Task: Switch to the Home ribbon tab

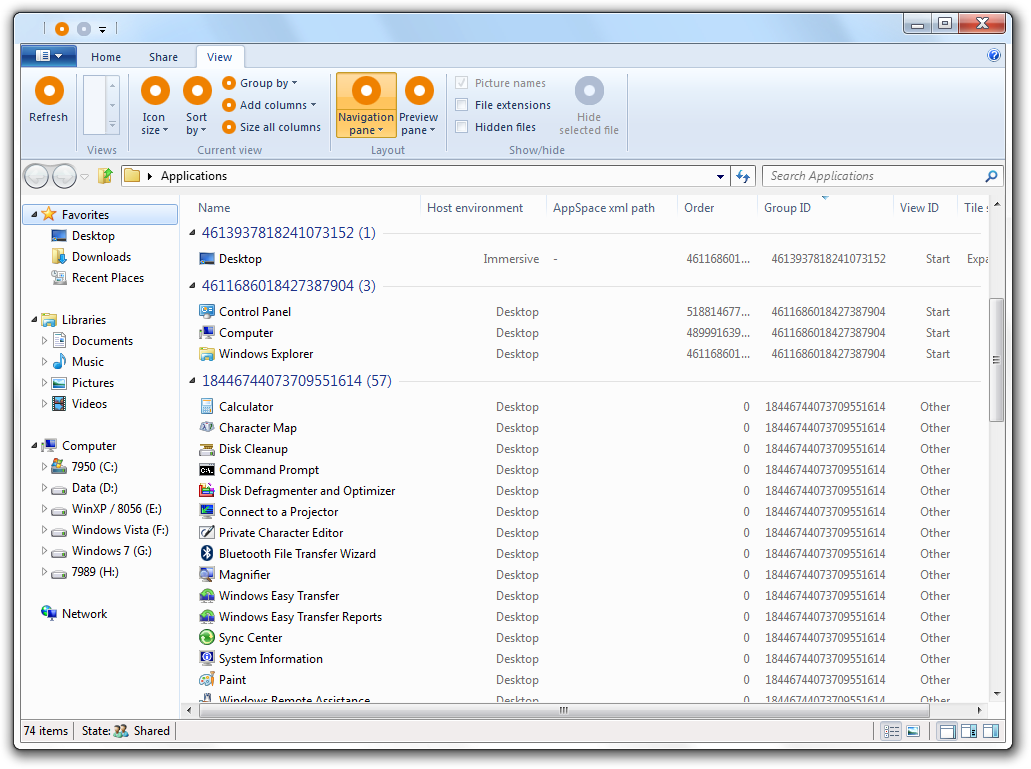Action: (106, 57)
